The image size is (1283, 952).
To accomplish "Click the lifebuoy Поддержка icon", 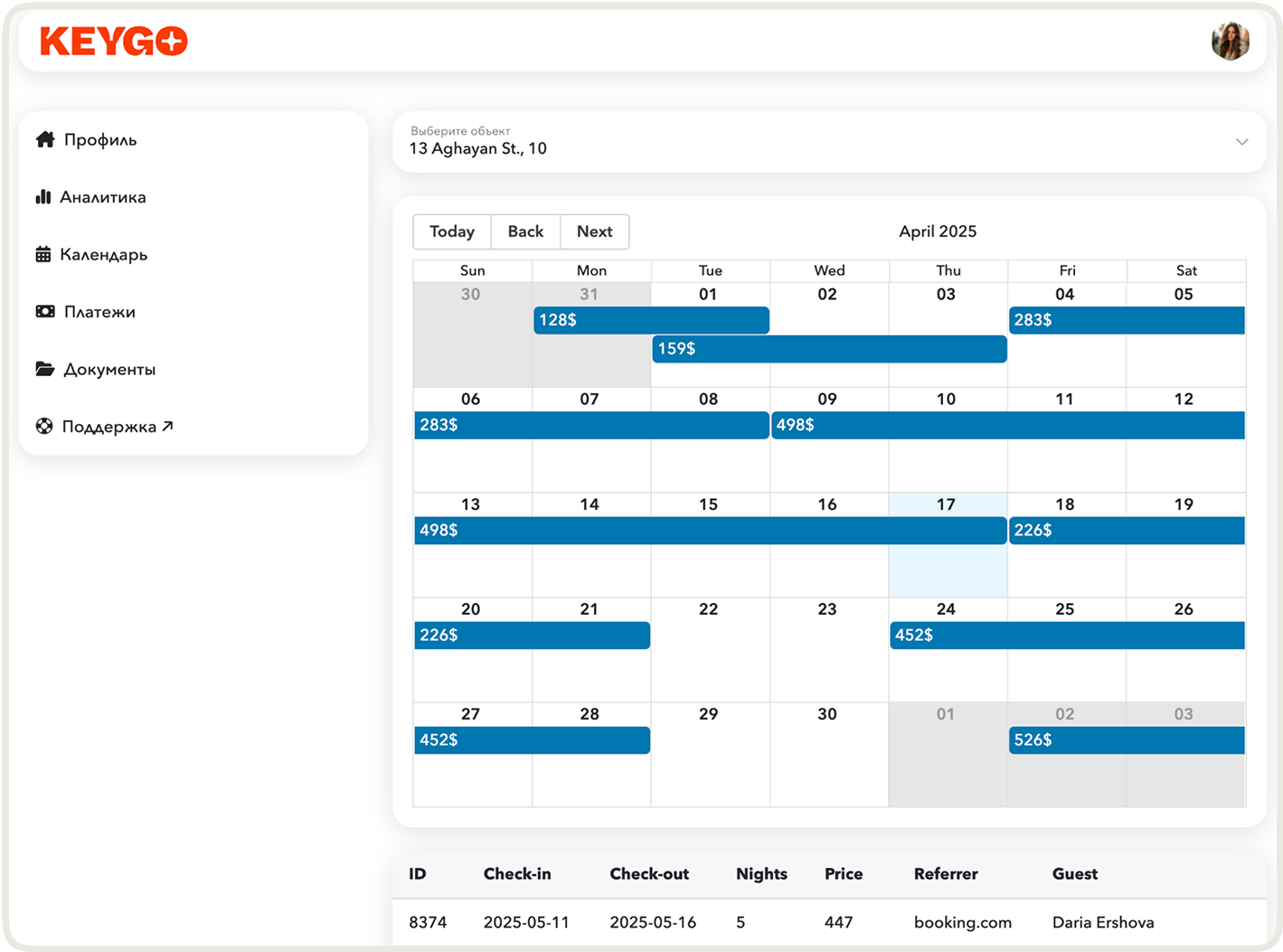I will tap(44, 427).
